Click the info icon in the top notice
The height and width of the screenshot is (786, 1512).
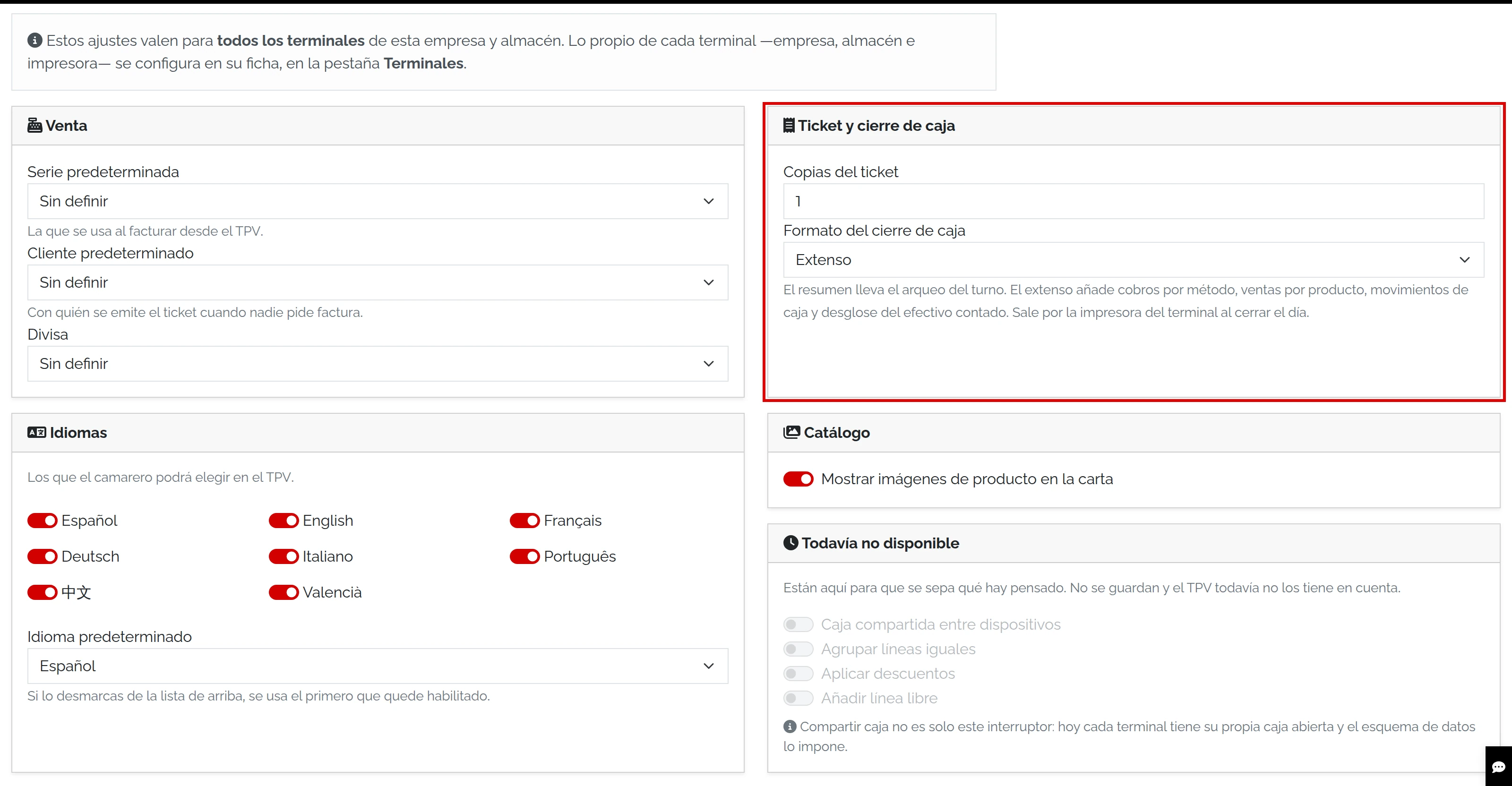click(x=34, y=41)
